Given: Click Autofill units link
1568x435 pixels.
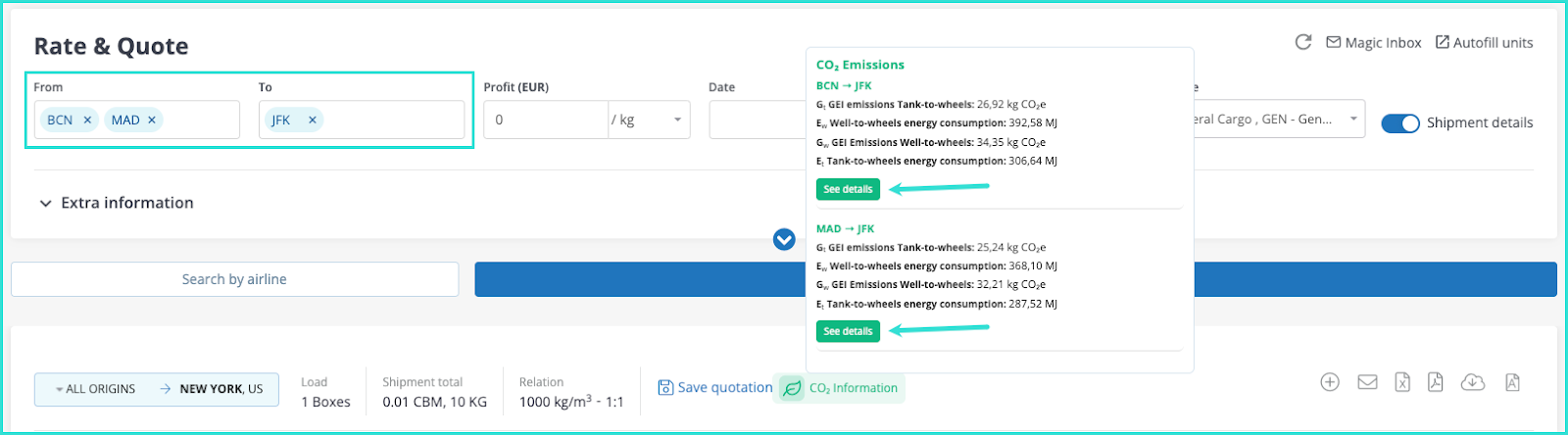Looking at the screenshot, I should tap(1484, 42).
